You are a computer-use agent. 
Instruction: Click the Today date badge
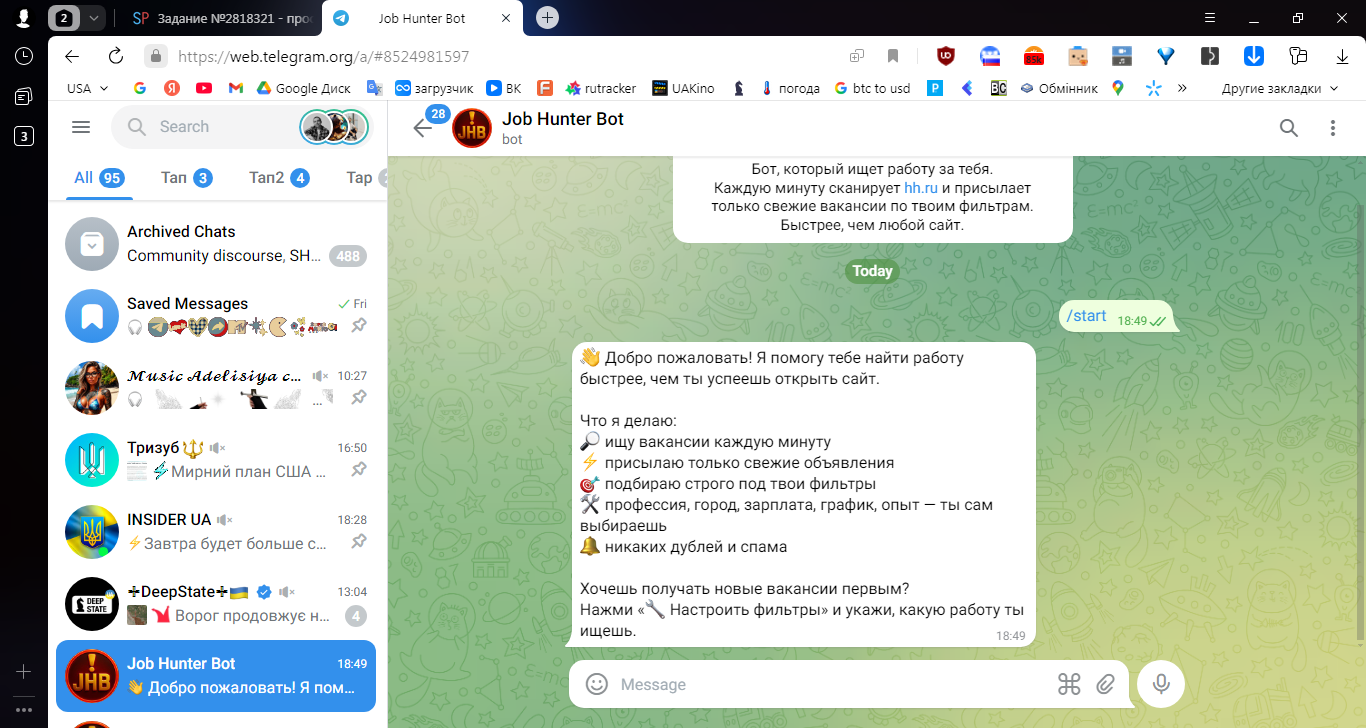pyautogui.click(x=872, y=271)
